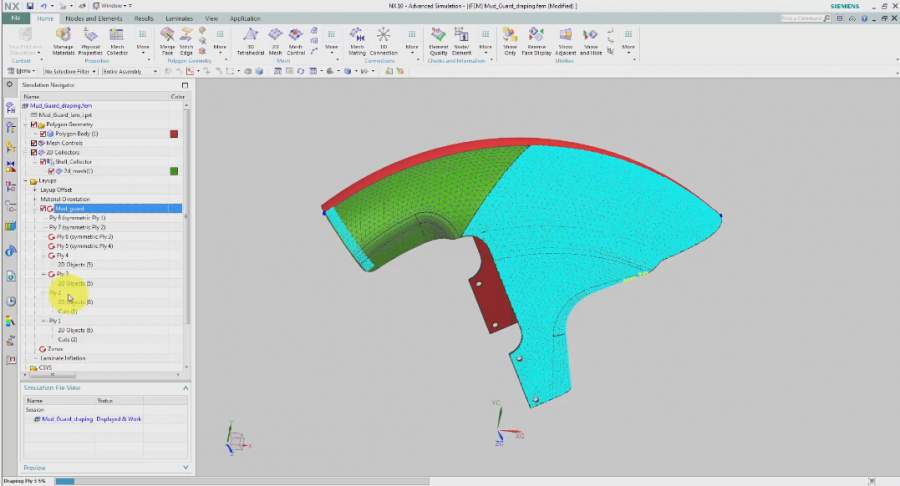The width and height of the screenshot is (900, 486).
Task: Click the Save icon in the title bar
Action: [30, 6]
